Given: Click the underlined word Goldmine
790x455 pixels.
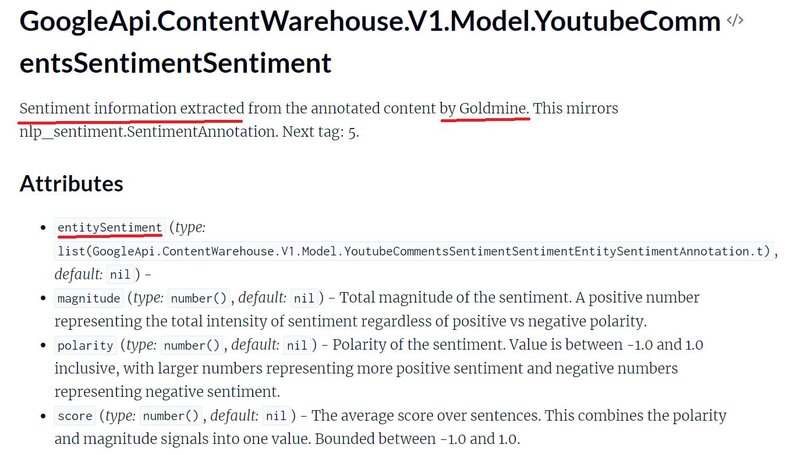Looking at the screenshot, I should tap(493, 108).
